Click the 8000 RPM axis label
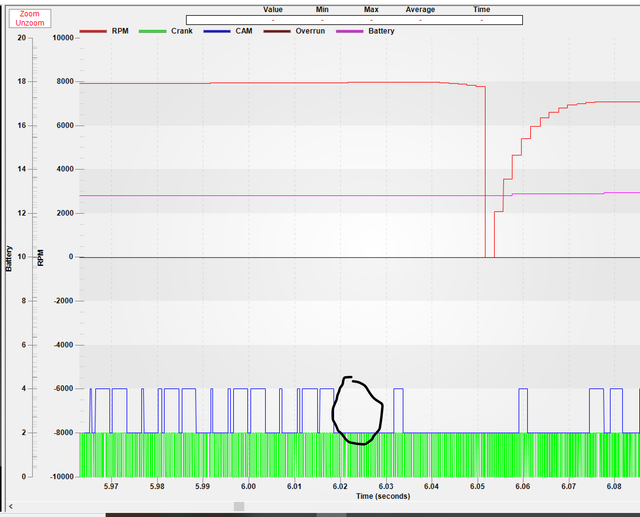The image size is (640, 517). (65, 82)
